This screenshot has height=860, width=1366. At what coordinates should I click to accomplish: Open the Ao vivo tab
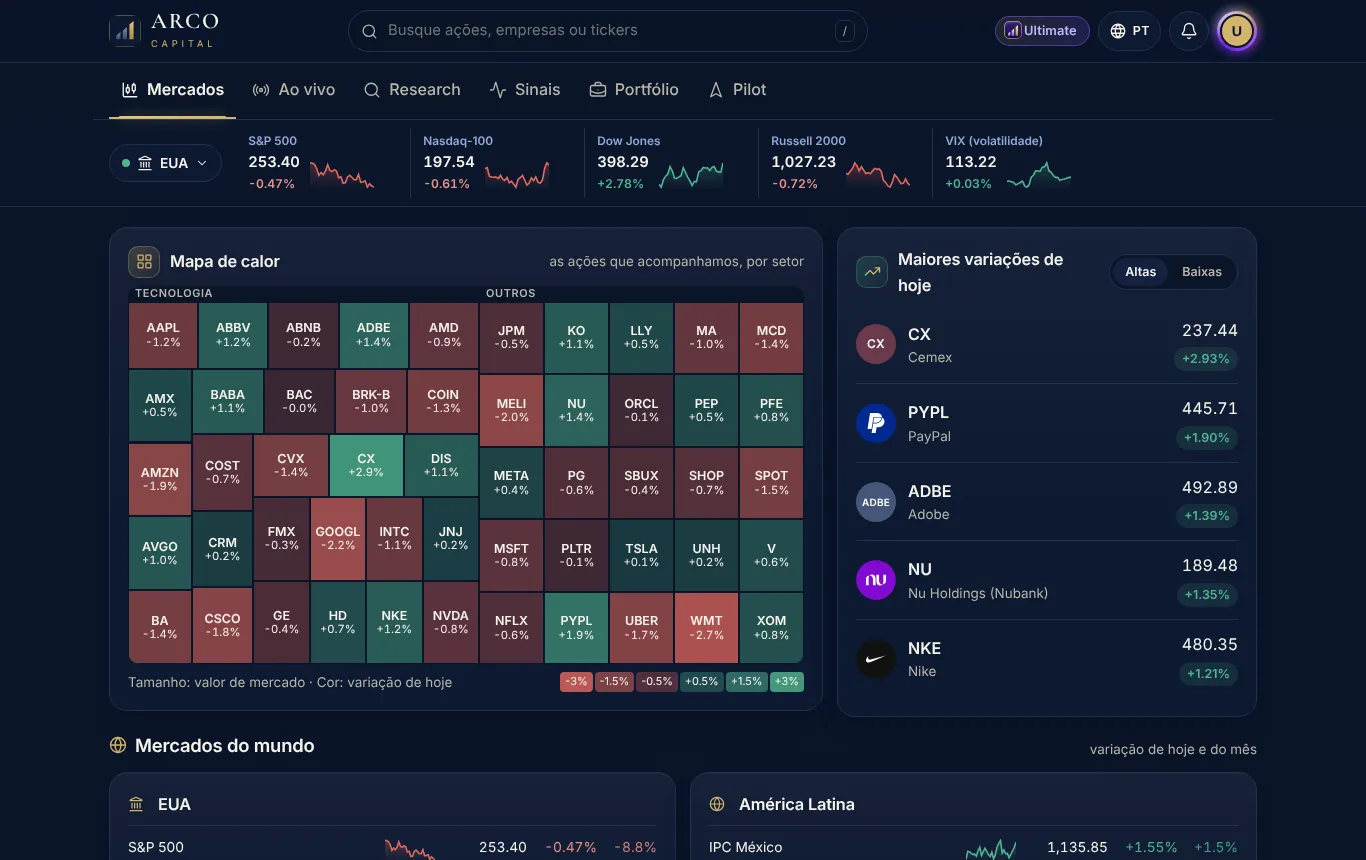(x=294, y=90)
